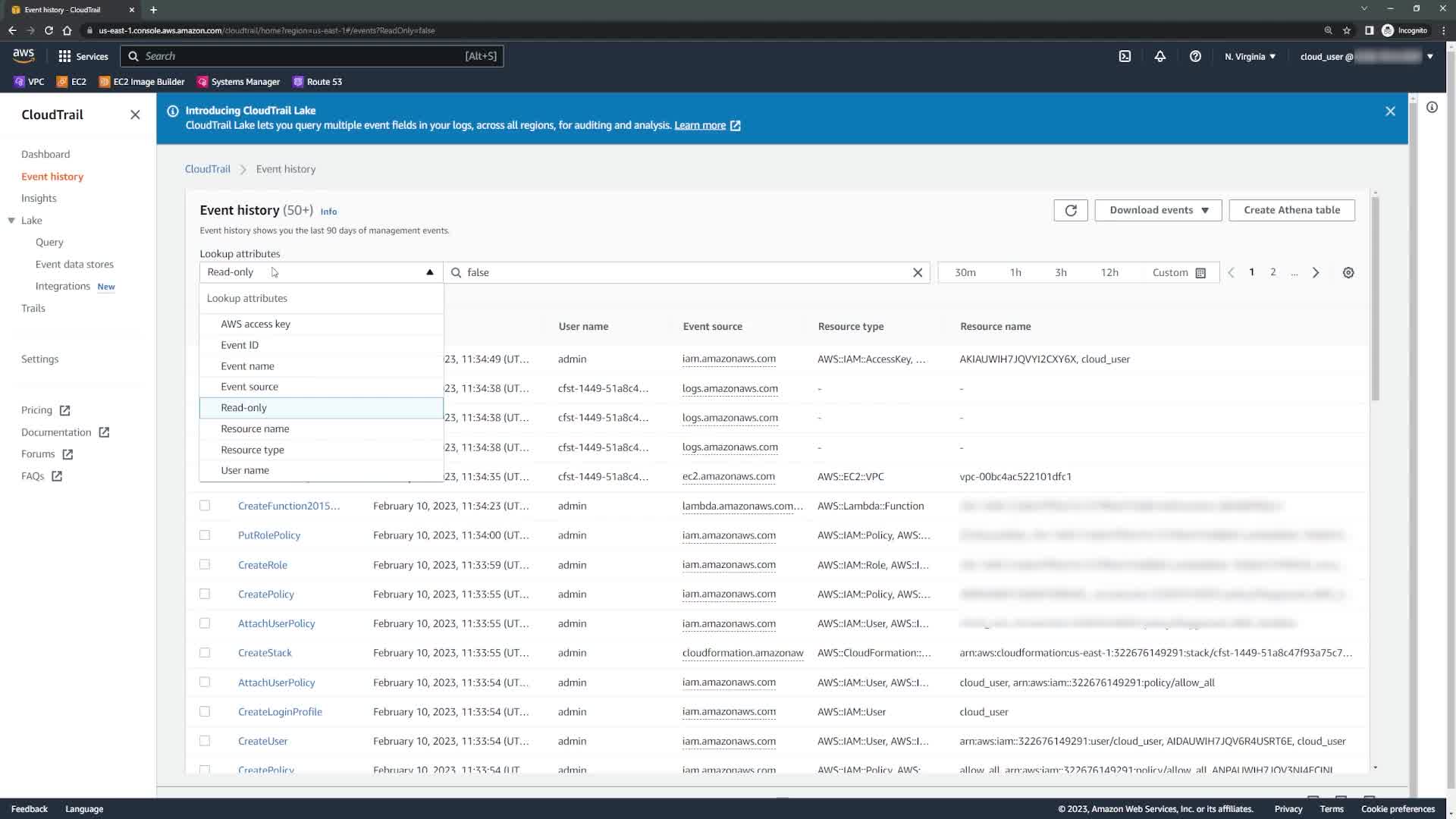Choose User name lookup attribute
The width and height of the screenshot is (1456, 819).
245,470
